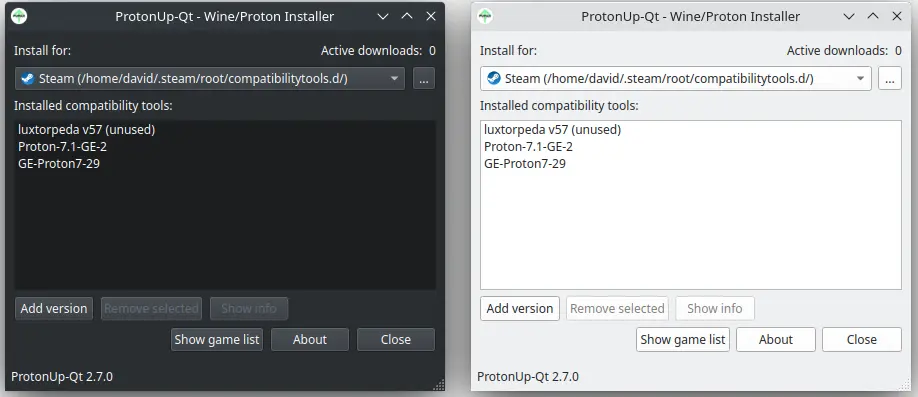Select Proton-7.1-GE-2 in the light list
Viewport: 918px width, 397px height.
pos(528,147)
